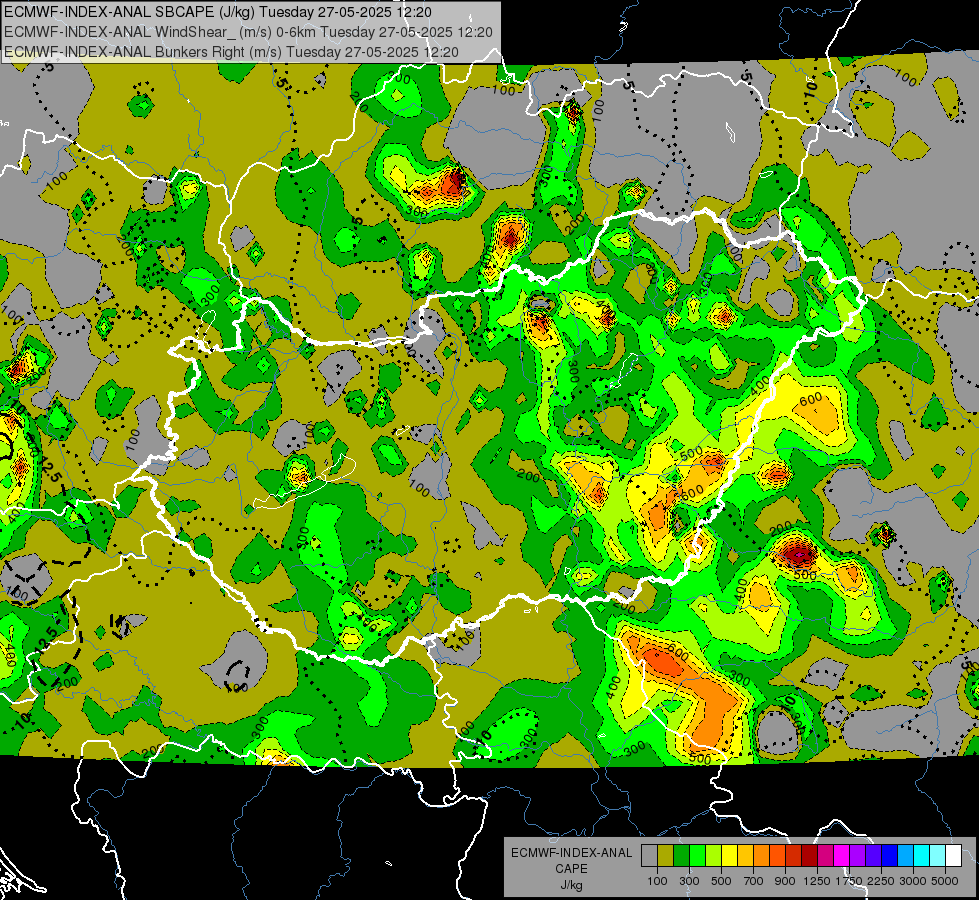Select the dark maroon swatch before 1250
Viewport: 979px width, 900px height.
tap(810, 855)
